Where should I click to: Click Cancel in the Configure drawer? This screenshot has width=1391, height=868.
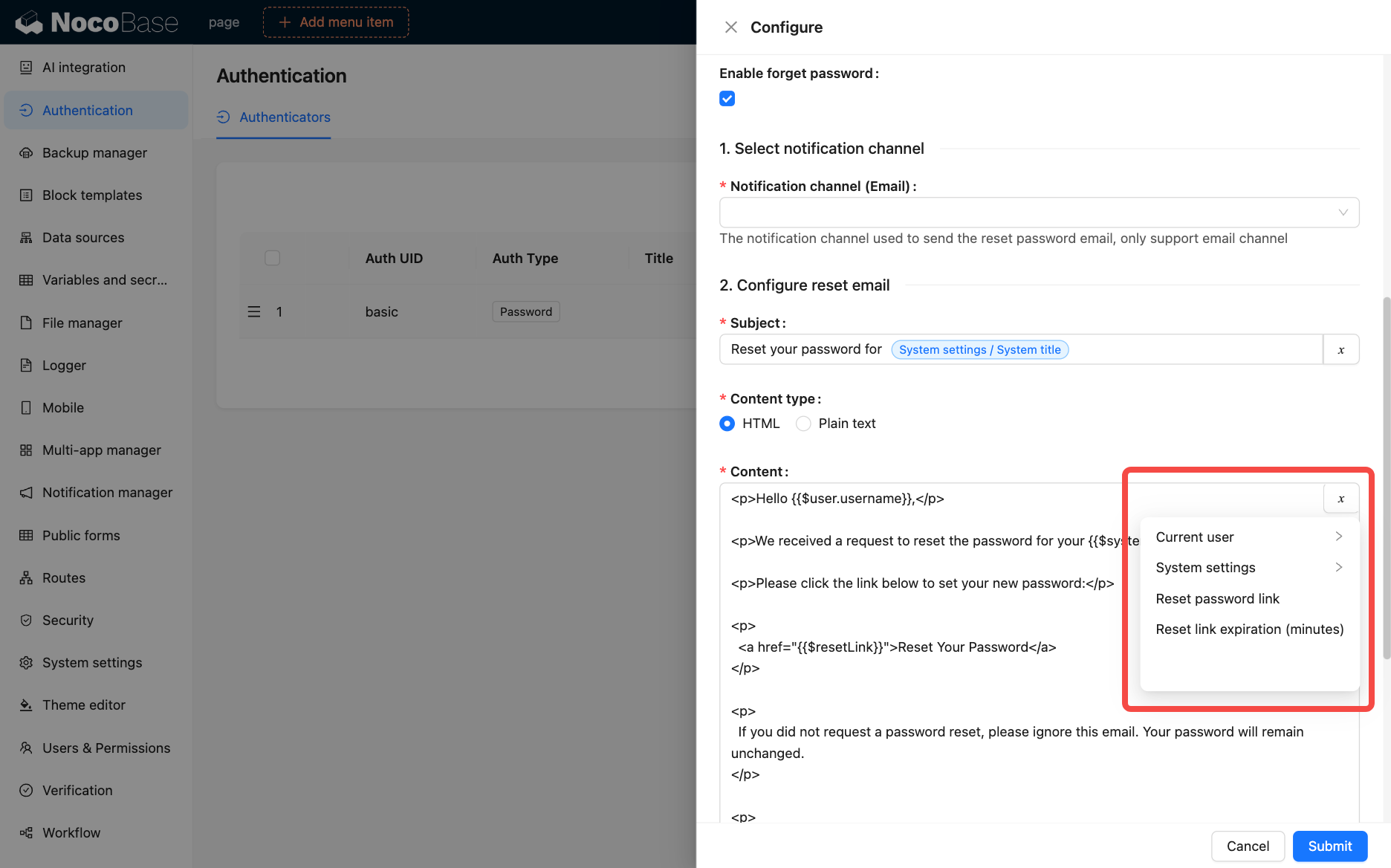coord(1248,846)
